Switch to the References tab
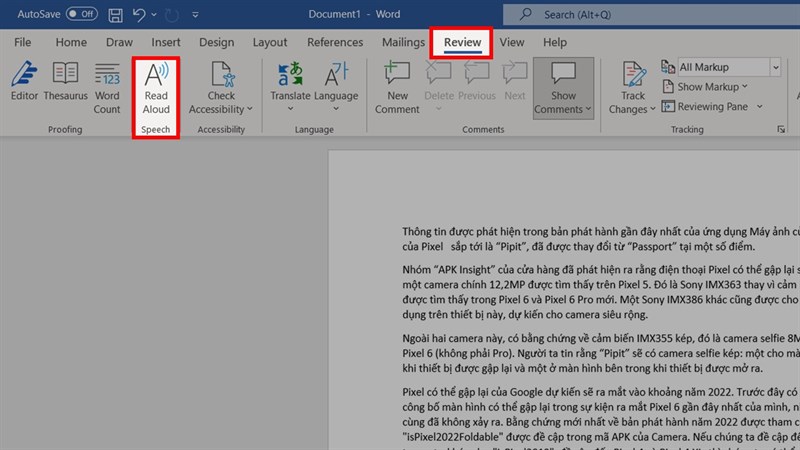This screenshot has width=800, height=450. point(335,42)
